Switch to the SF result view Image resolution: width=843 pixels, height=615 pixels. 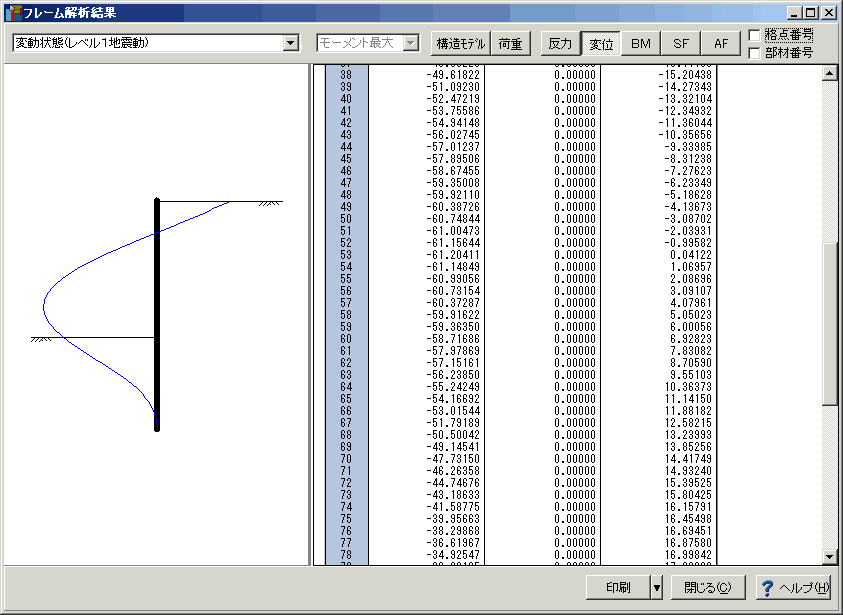click(680, 44)
